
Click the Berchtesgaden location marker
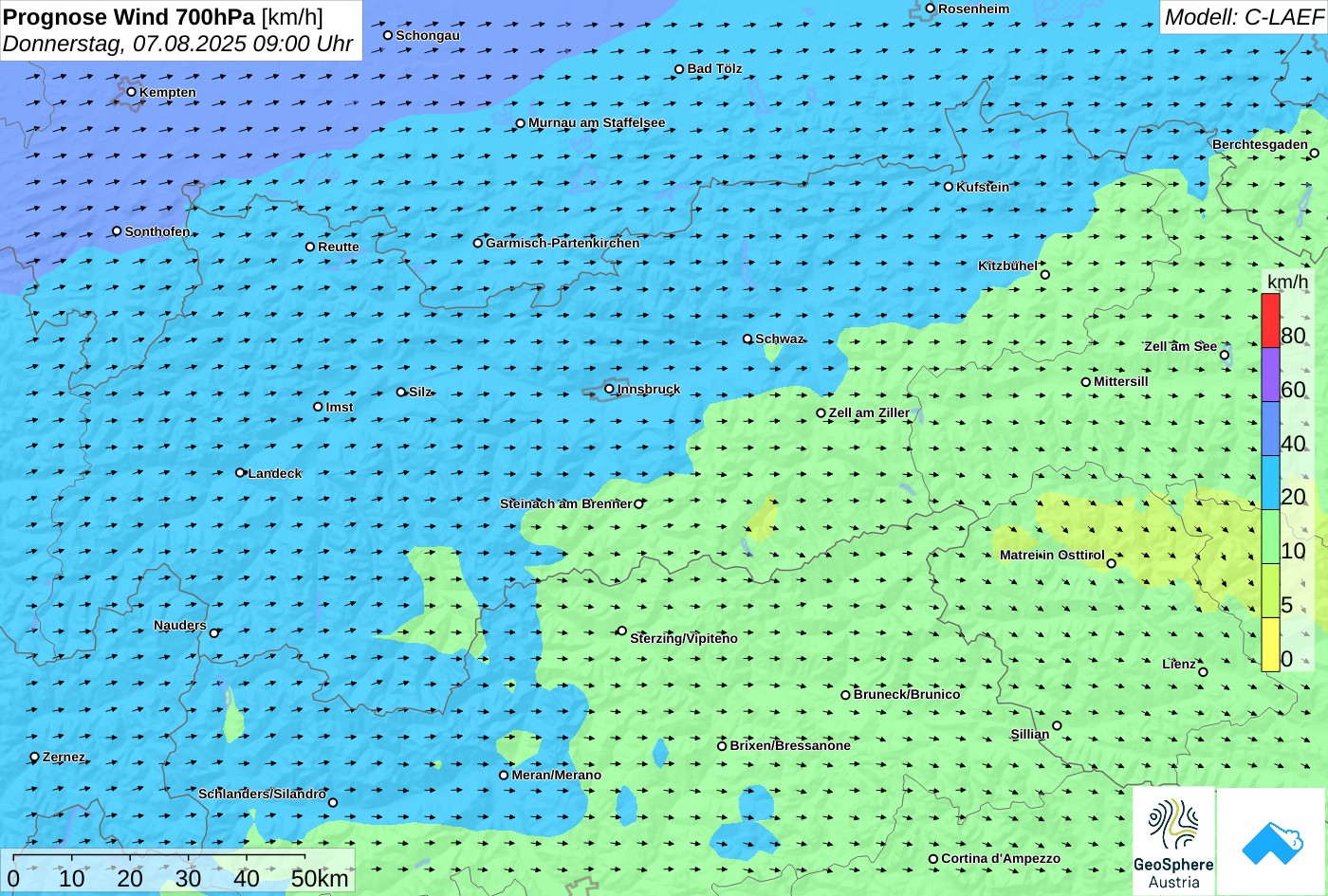point(1315,153)
